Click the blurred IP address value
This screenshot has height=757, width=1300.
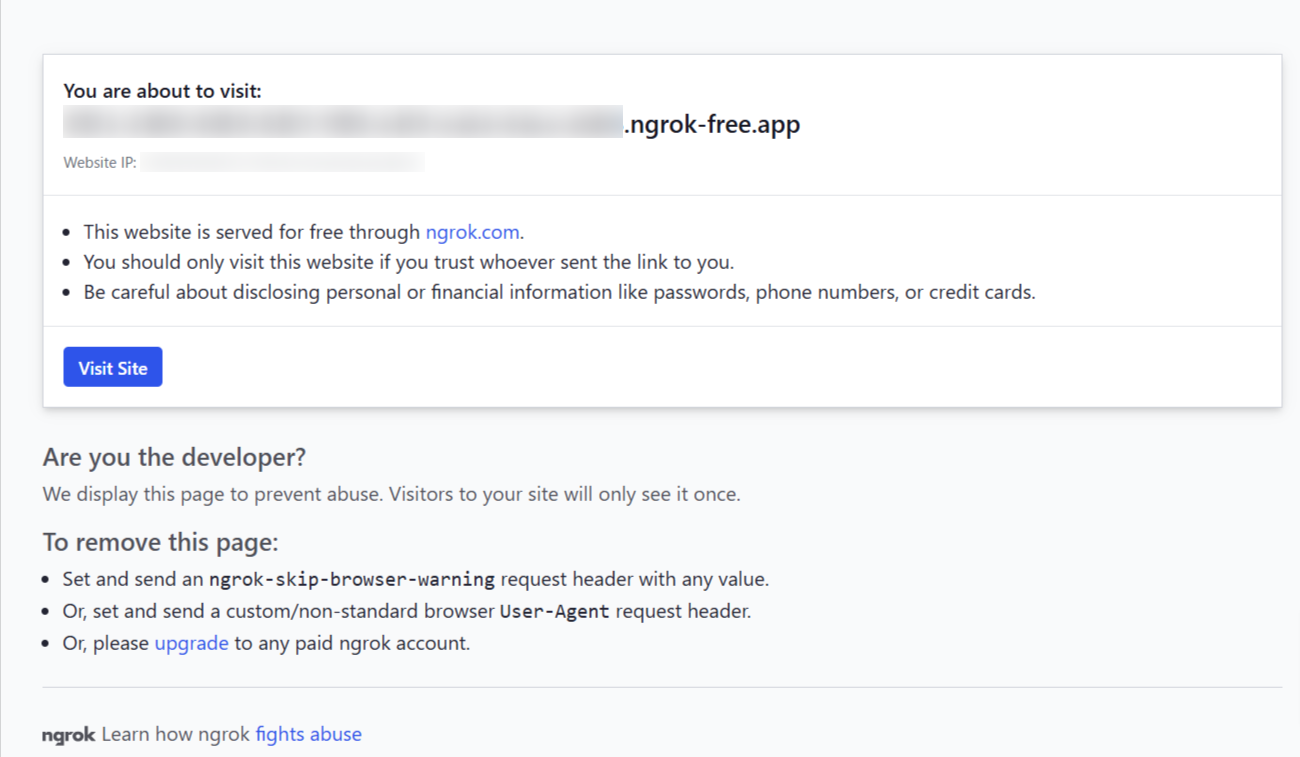(282, 162)
